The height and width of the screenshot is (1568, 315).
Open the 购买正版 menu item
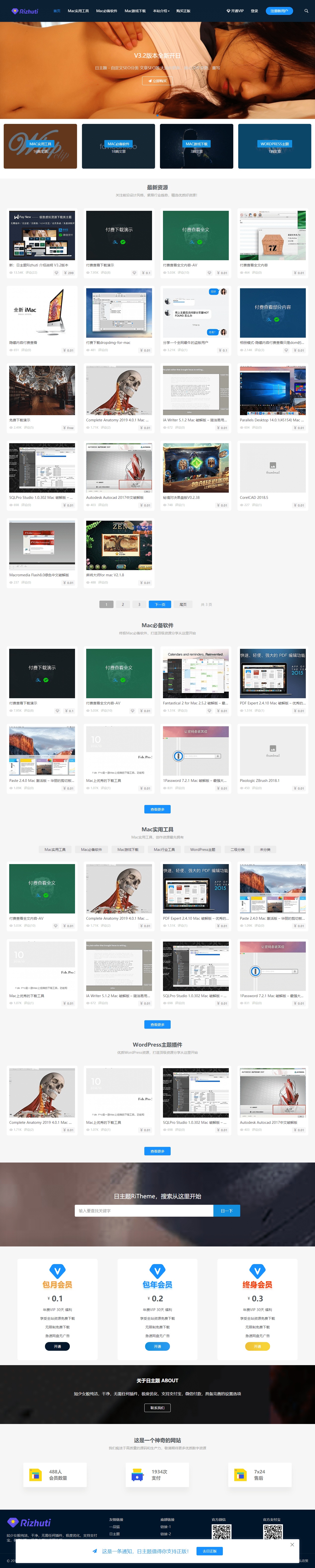(x=183, y=11)
